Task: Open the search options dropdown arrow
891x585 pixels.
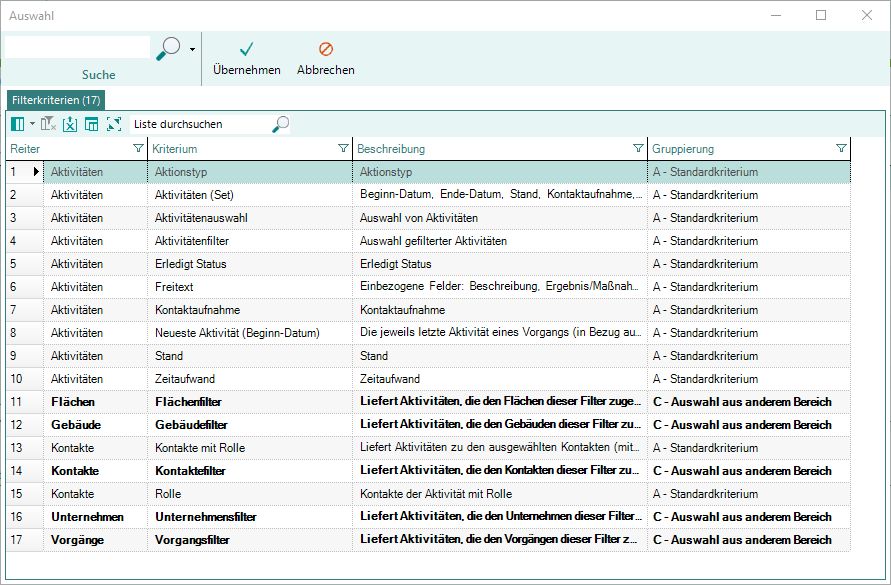Action: pos(193,49)
